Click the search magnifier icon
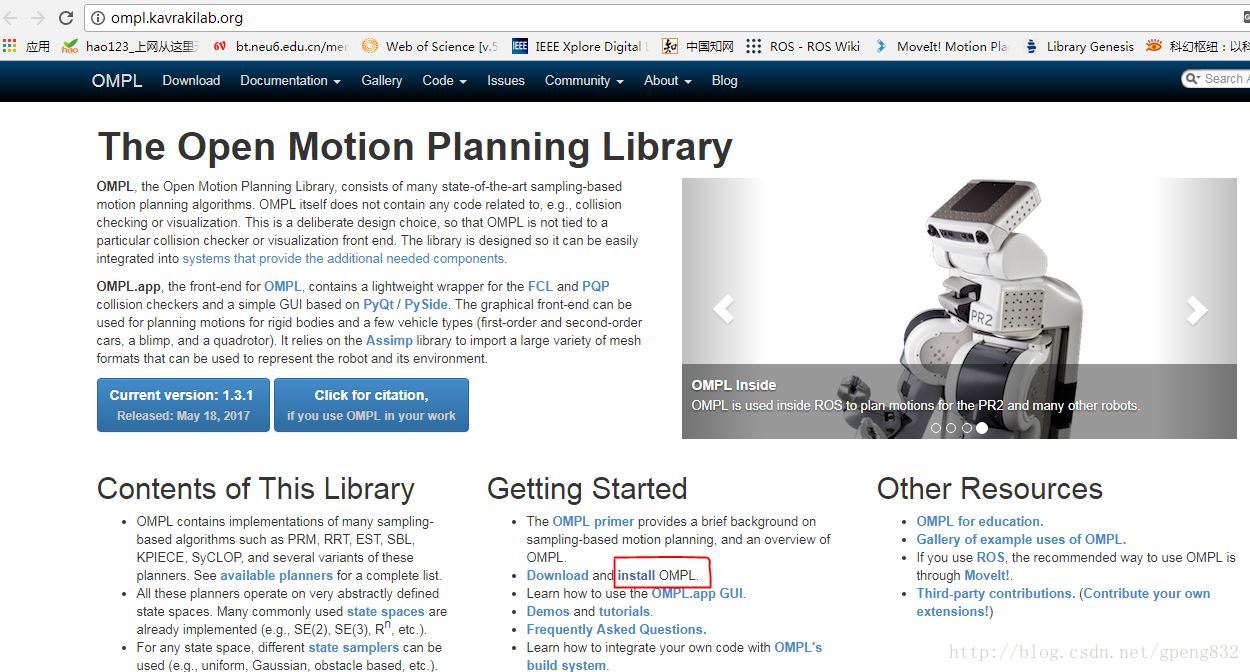Image resolution: width=1250 pixels, height=672 pixels. pyautogui.click(x=1192, y=79)
